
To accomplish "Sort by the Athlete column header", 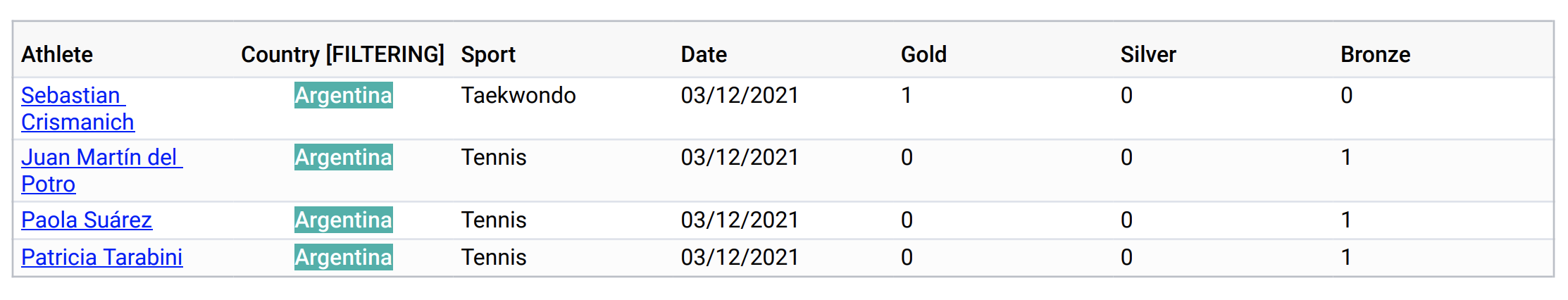I will pyautogui.click(x=57, y=54).
